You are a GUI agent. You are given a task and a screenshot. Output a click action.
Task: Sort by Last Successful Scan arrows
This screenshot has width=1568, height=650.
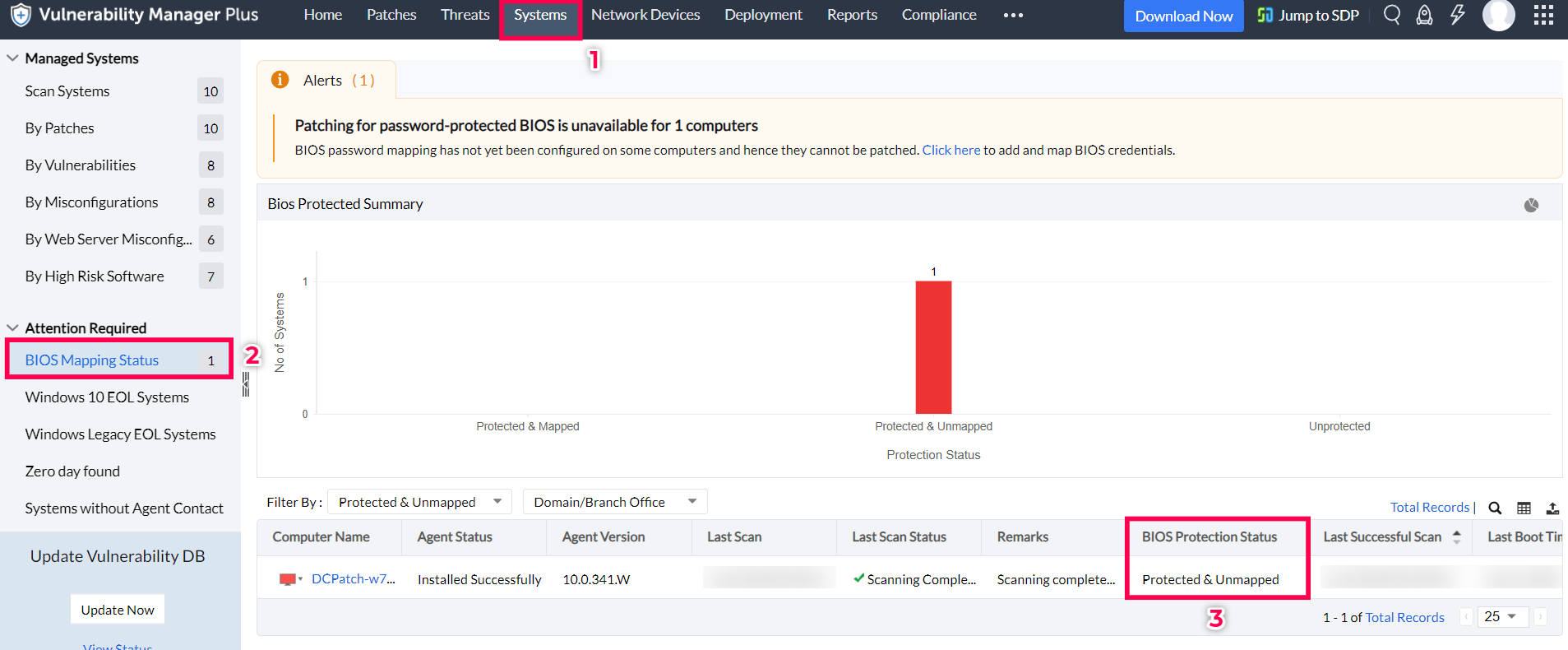click(1457, 536)
